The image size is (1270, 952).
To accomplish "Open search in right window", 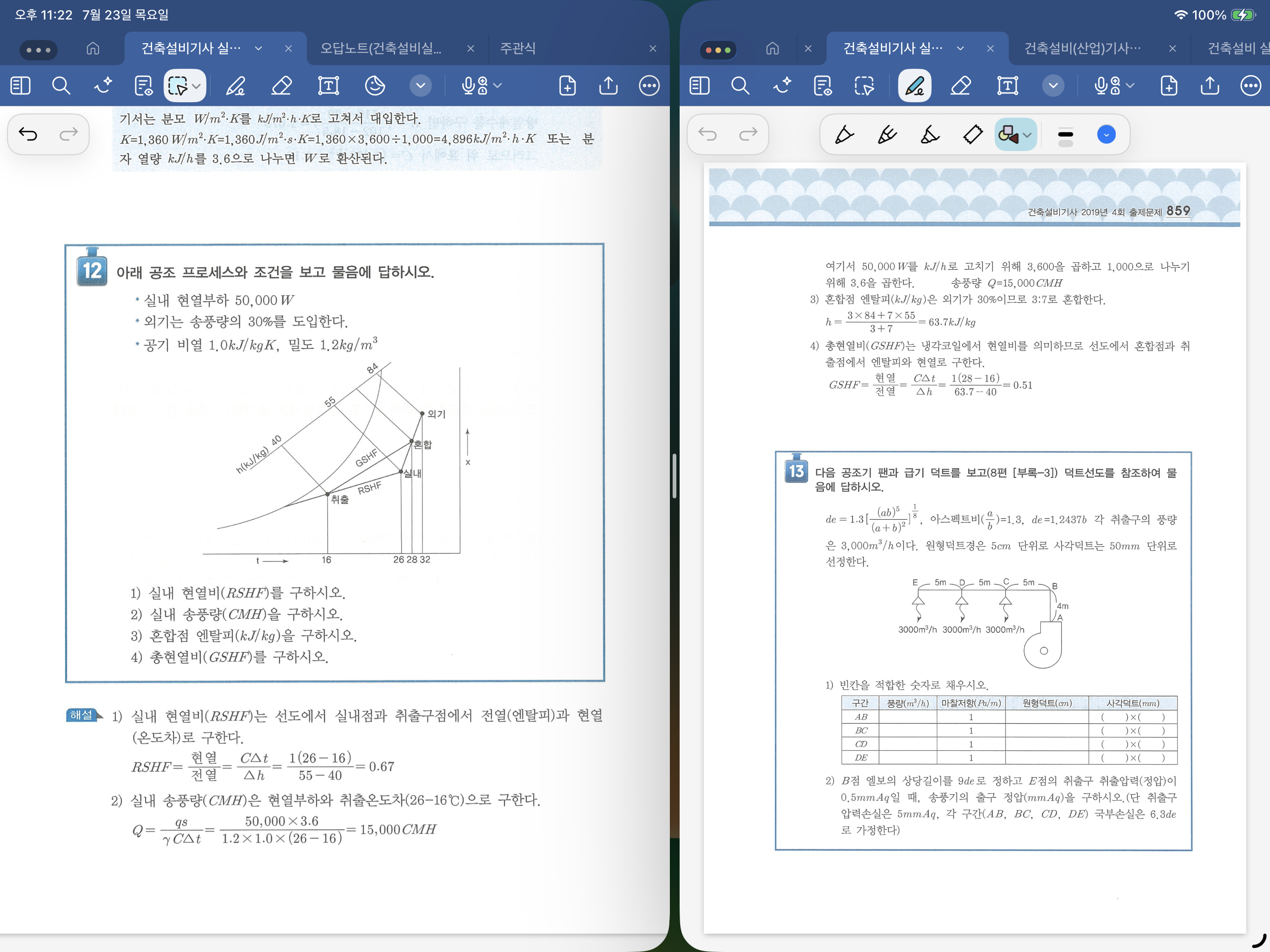I will 740,86.
